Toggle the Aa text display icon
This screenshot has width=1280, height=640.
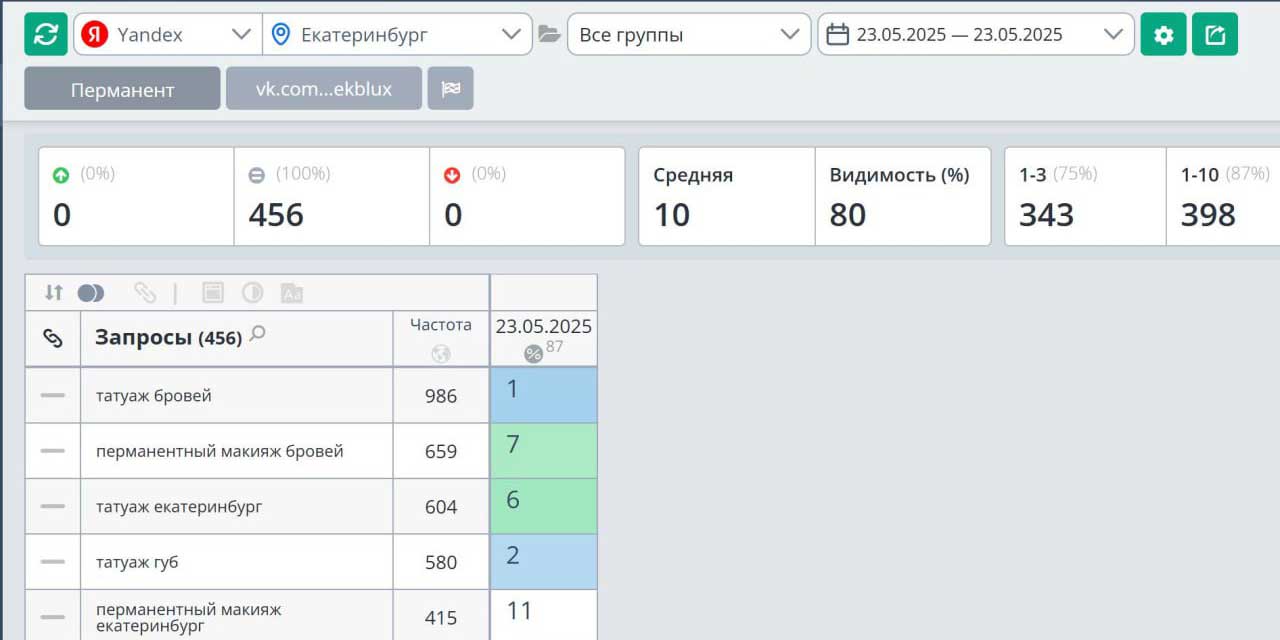pyautogui.click(x=291, y=293)
